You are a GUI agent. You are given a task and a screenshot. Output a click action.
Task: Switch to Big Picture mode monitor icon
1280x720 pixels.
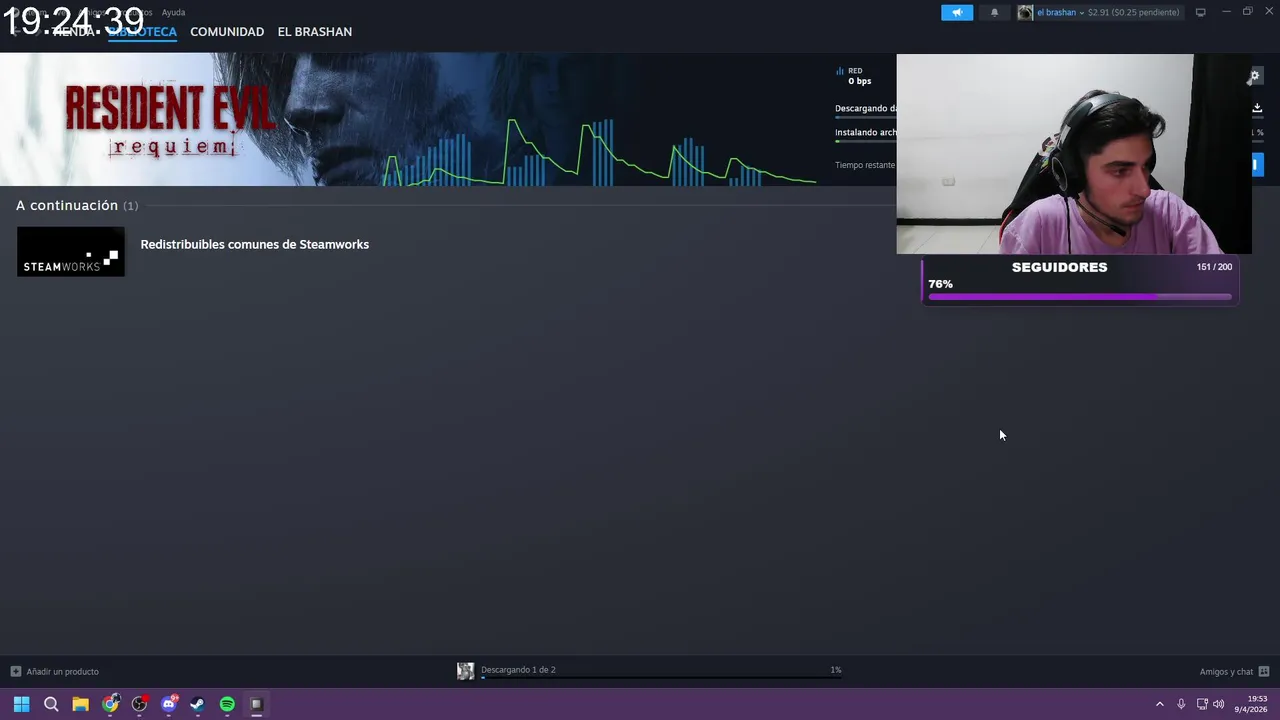pos(1201,12)
